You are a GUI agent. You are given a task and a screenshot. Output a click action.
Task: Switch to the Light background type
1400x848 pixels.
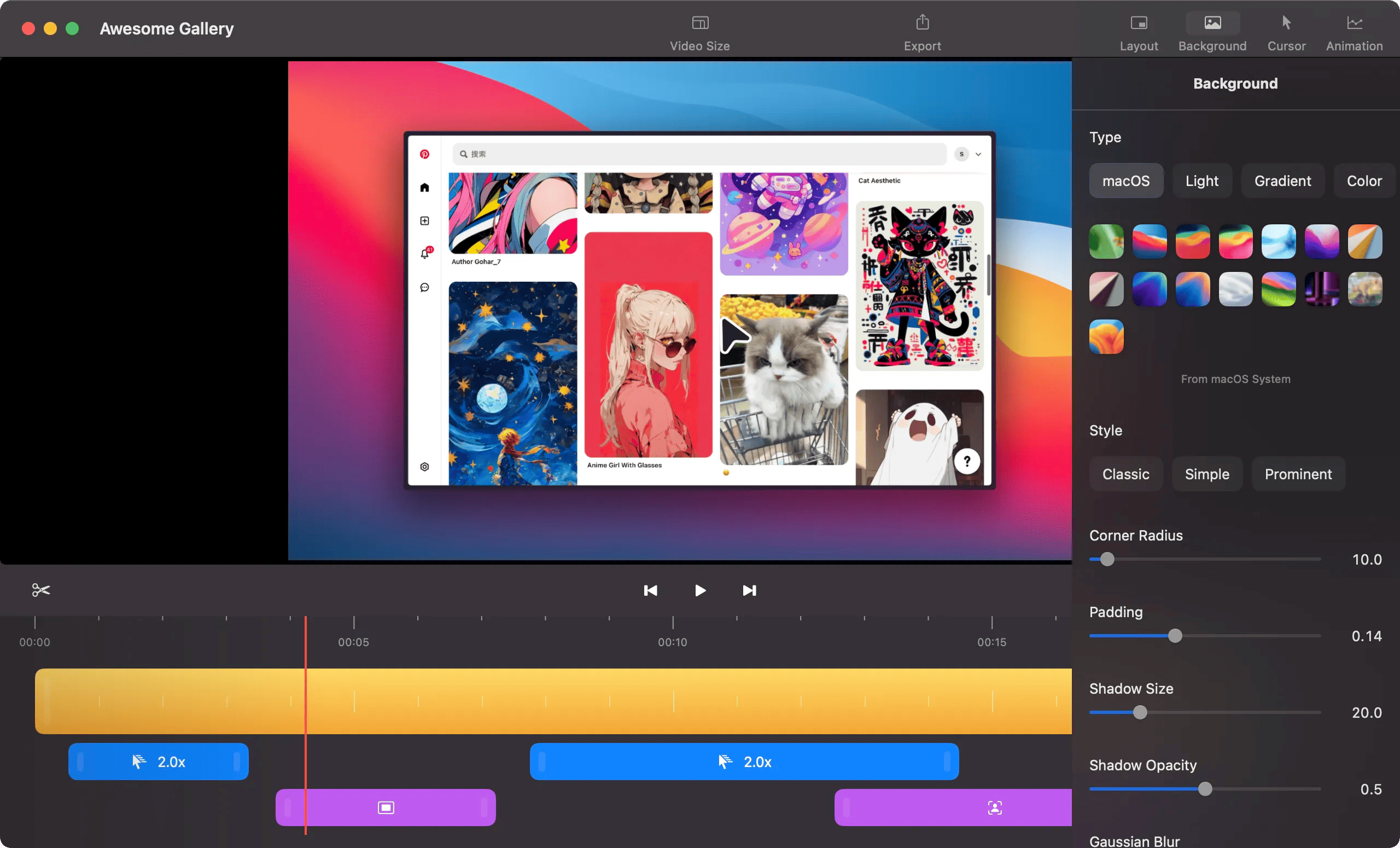1201,181
